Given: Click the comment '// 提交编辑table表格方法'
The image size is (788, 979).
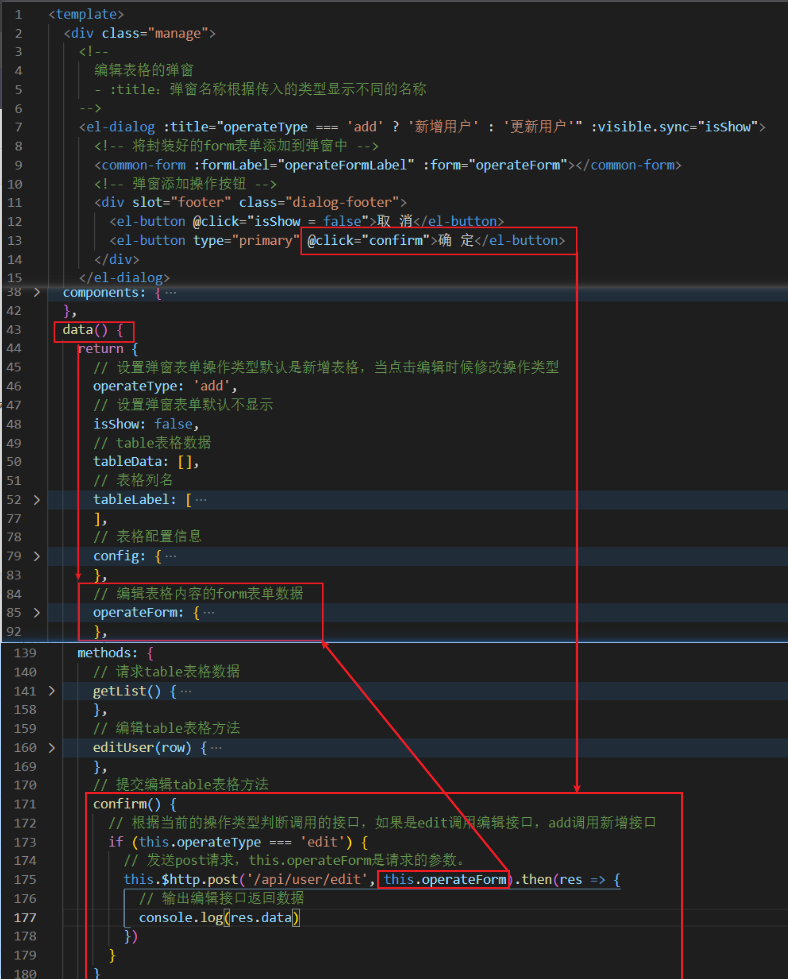Looking at the screenshot, I should pyautogui.click(x=181, y=785).
